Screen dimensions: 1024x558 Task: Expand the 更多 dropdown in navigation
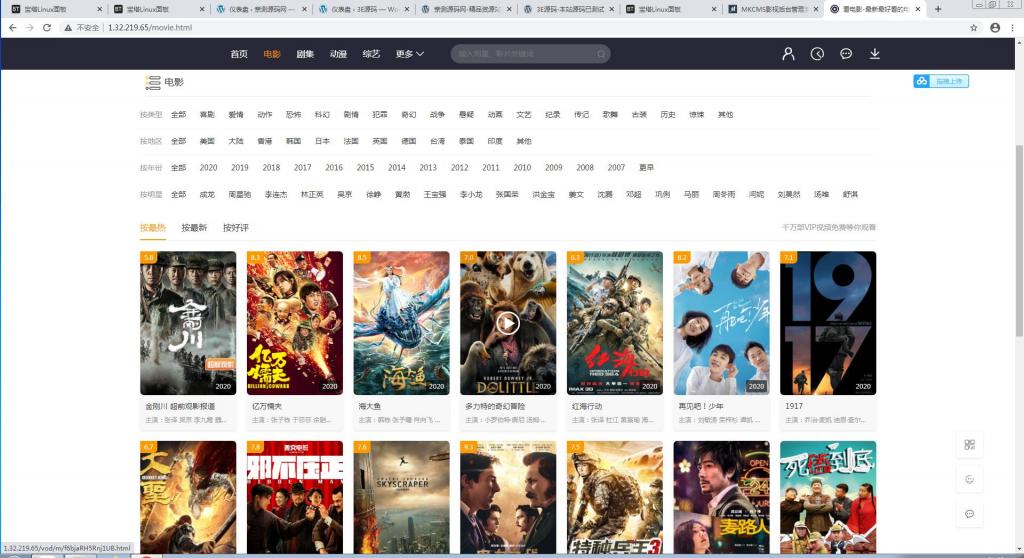pos(409,54)
